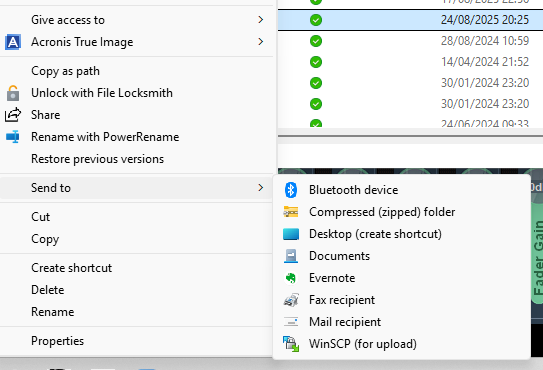
Task: Choose Documents in Send to list
Action: click(x=339, y=256)
